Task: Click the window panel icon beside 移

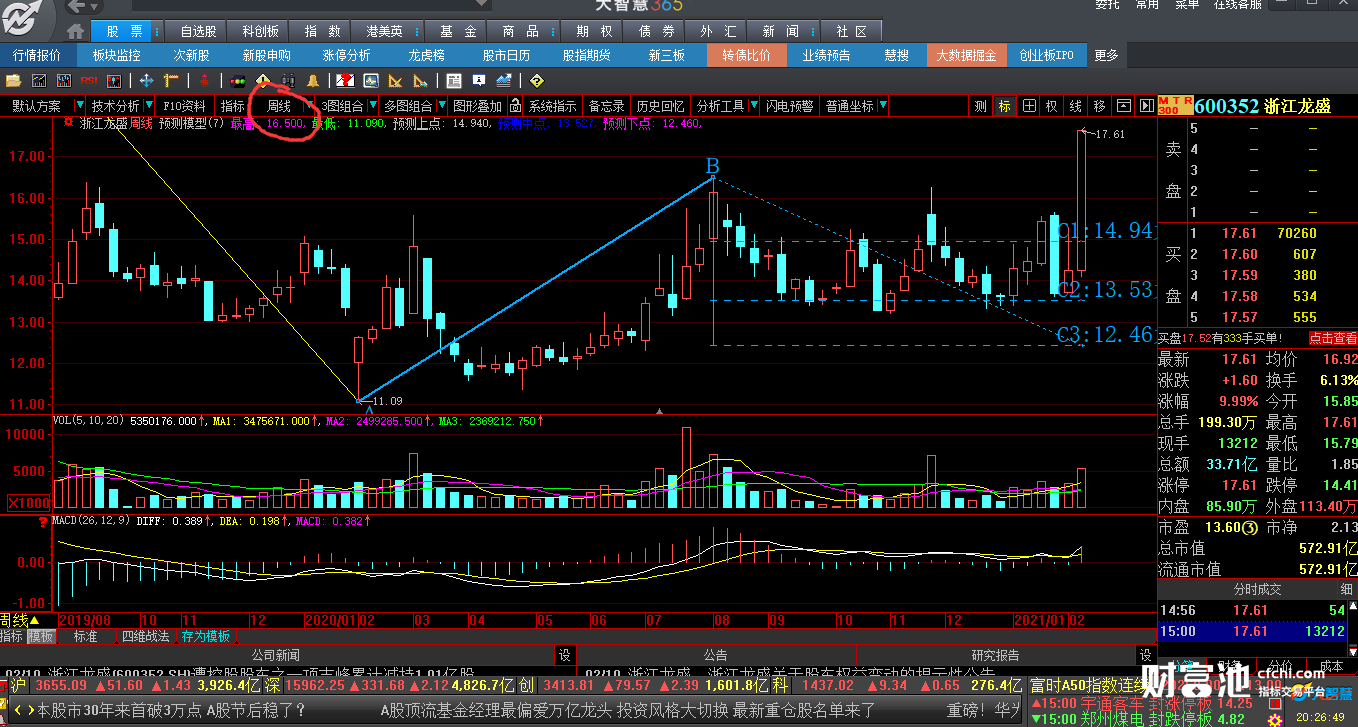Action: pyautogui.click(x=1124, y=106)
